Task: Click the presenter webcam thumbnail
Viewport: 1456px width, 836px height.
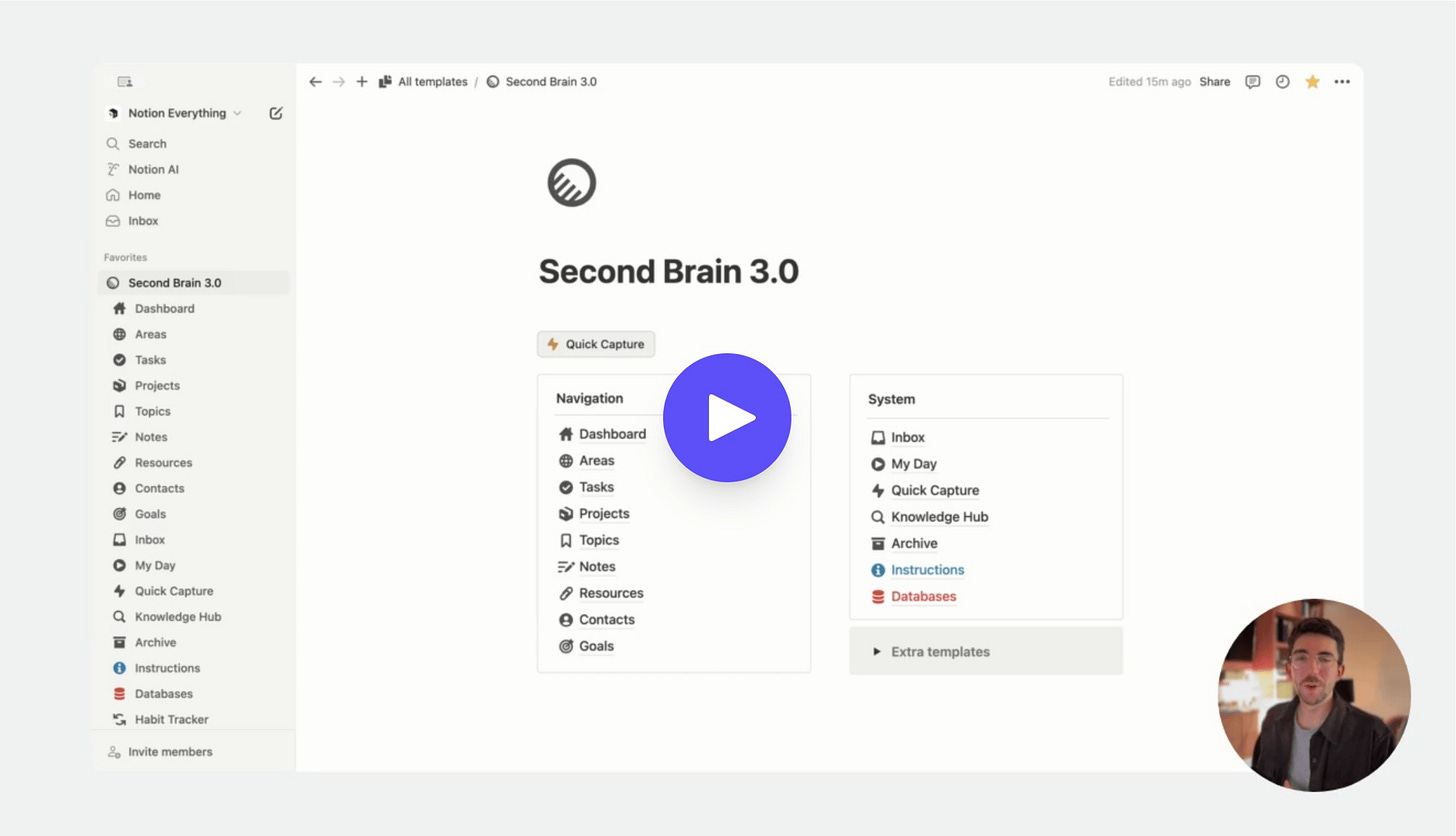Action: click(x=1314, y=695)
